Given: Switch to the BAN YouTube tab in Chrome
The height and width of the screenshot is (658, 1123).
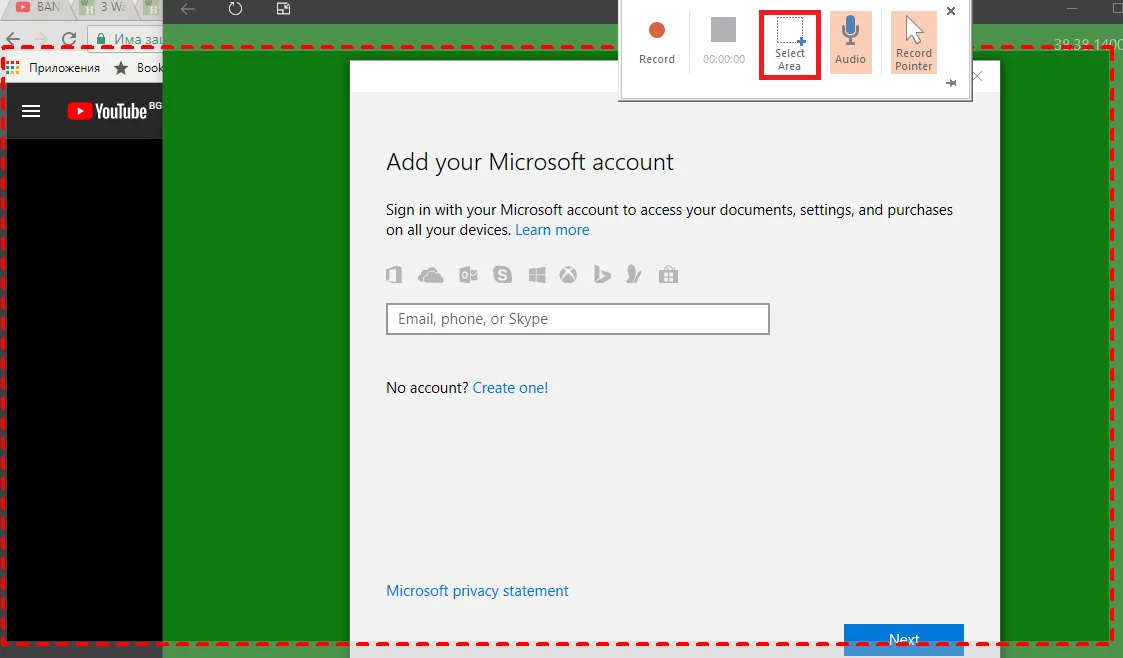Looking at the screenshot, I should point(39,7).
